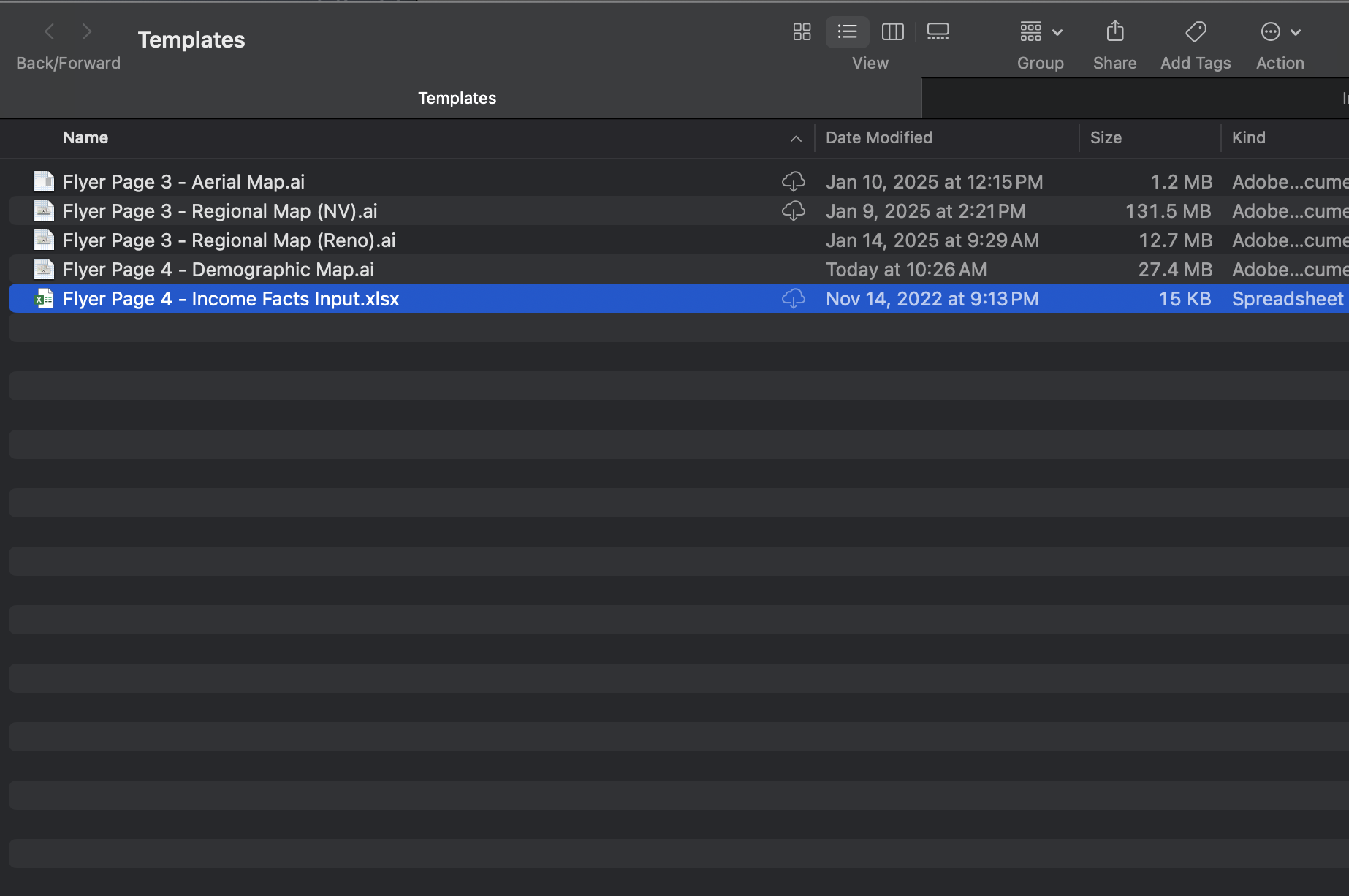Switch to icon grid view
The image size is (1349, 896).
802,31
